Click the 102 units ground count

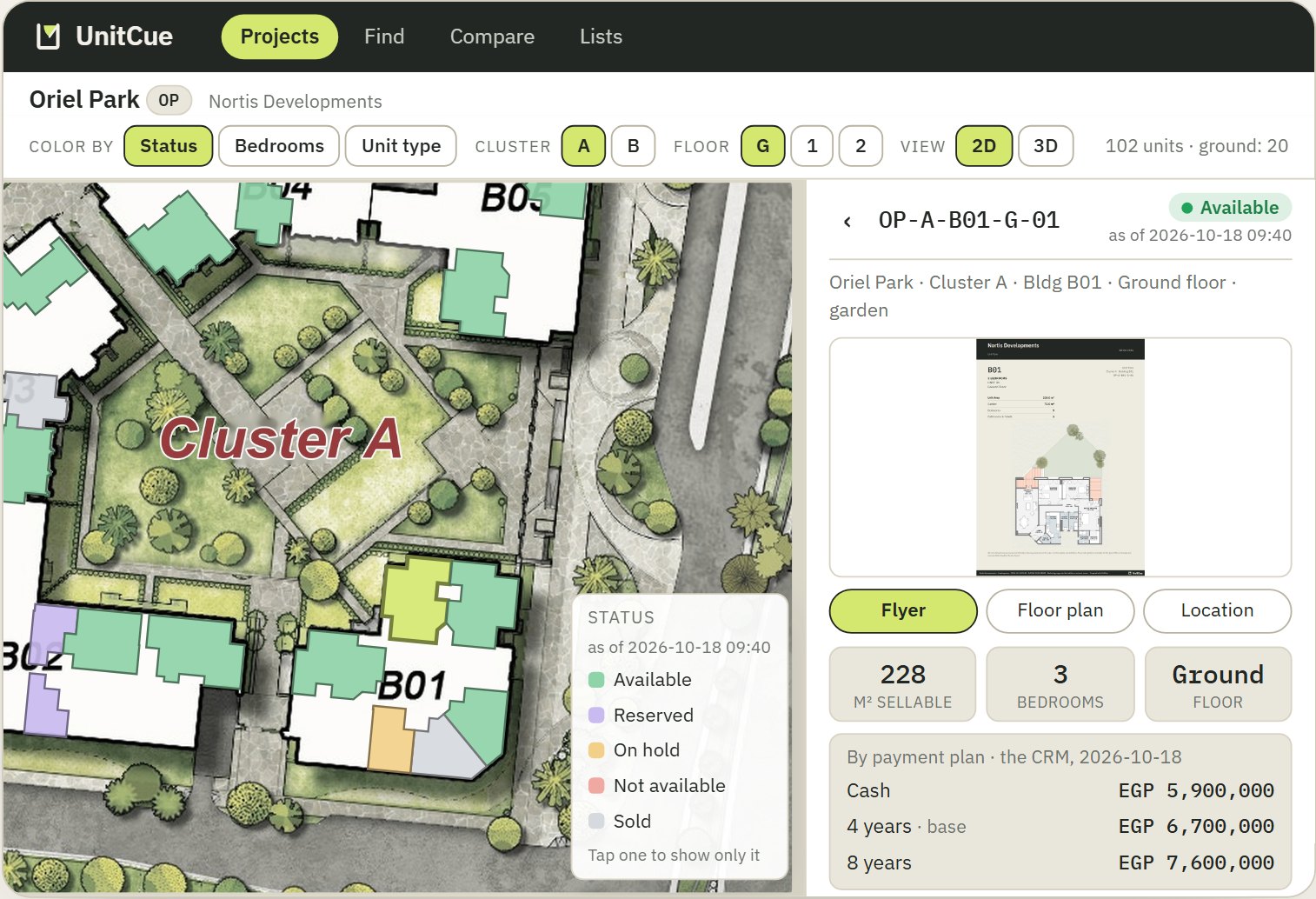[x=1197, y=146]
